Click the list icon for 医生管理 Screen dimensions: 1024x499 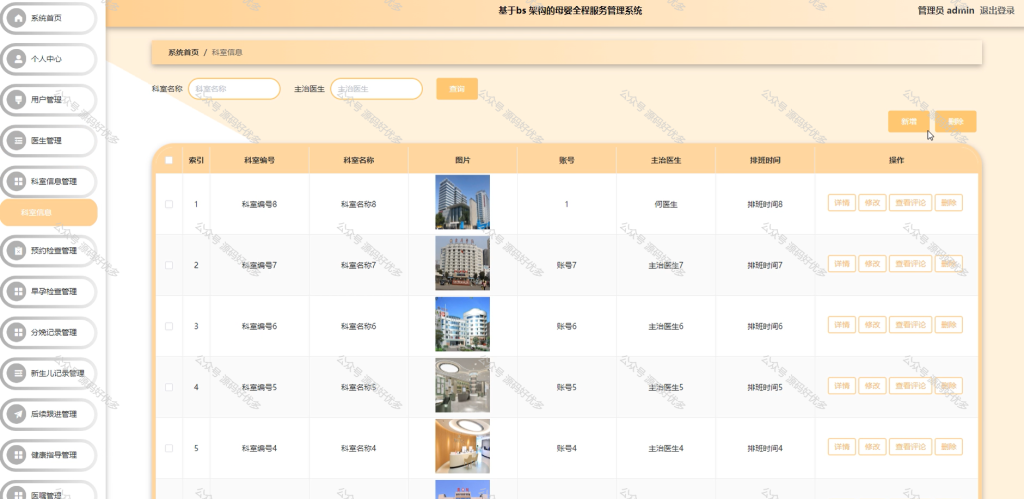18,140
